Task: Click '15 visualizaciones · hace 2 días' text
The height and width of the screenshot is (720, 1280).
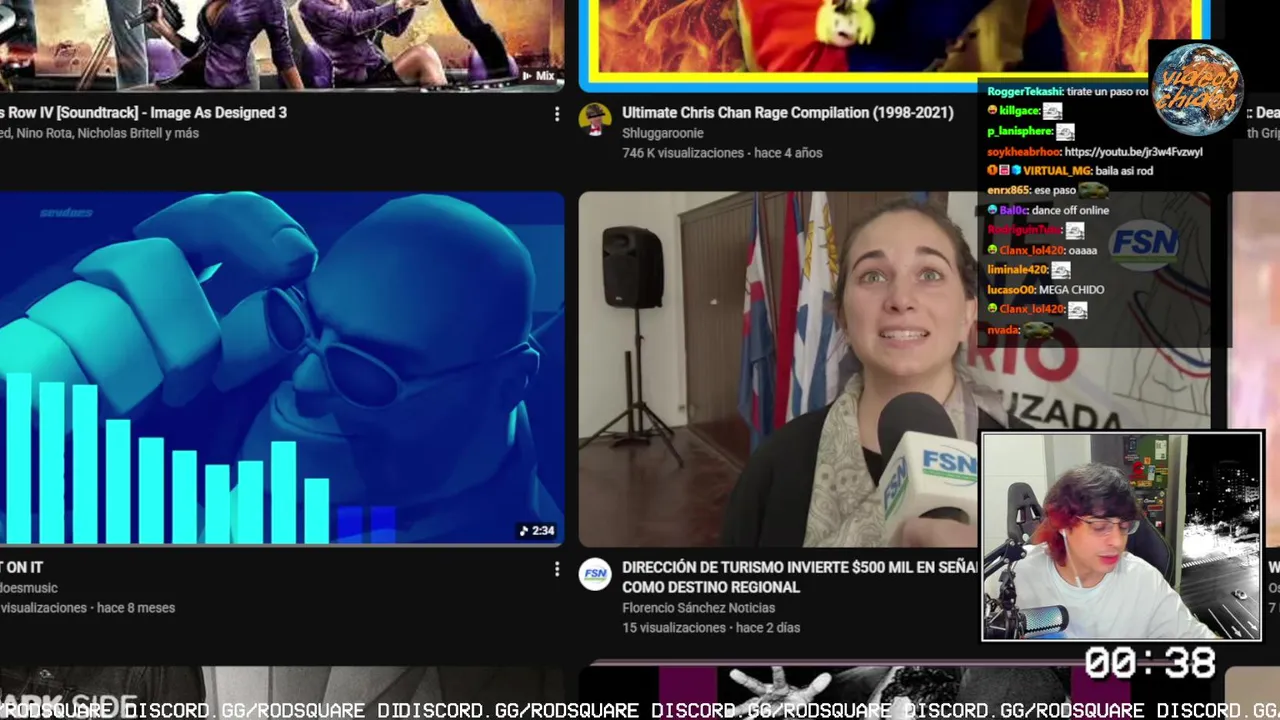Action: pos(711,628)
